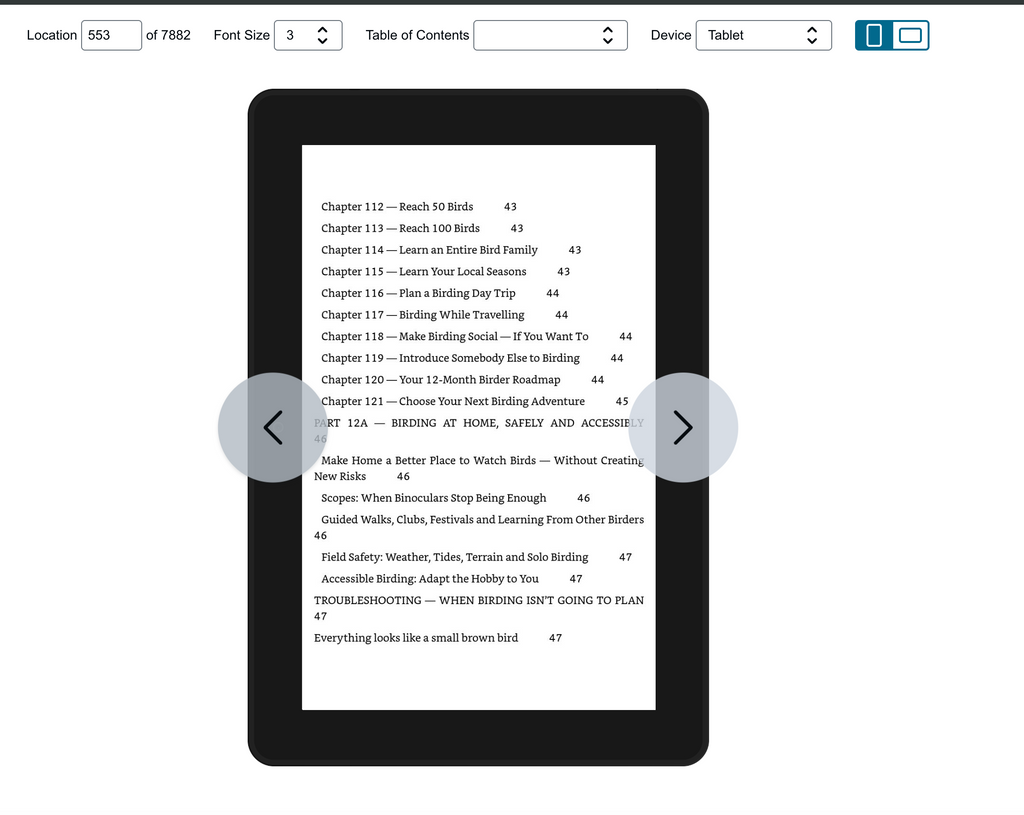Image resolution: width=1024 pixels, height=815 pixels.
Task: Switch to landscape orientation
Action: point(910,35)
